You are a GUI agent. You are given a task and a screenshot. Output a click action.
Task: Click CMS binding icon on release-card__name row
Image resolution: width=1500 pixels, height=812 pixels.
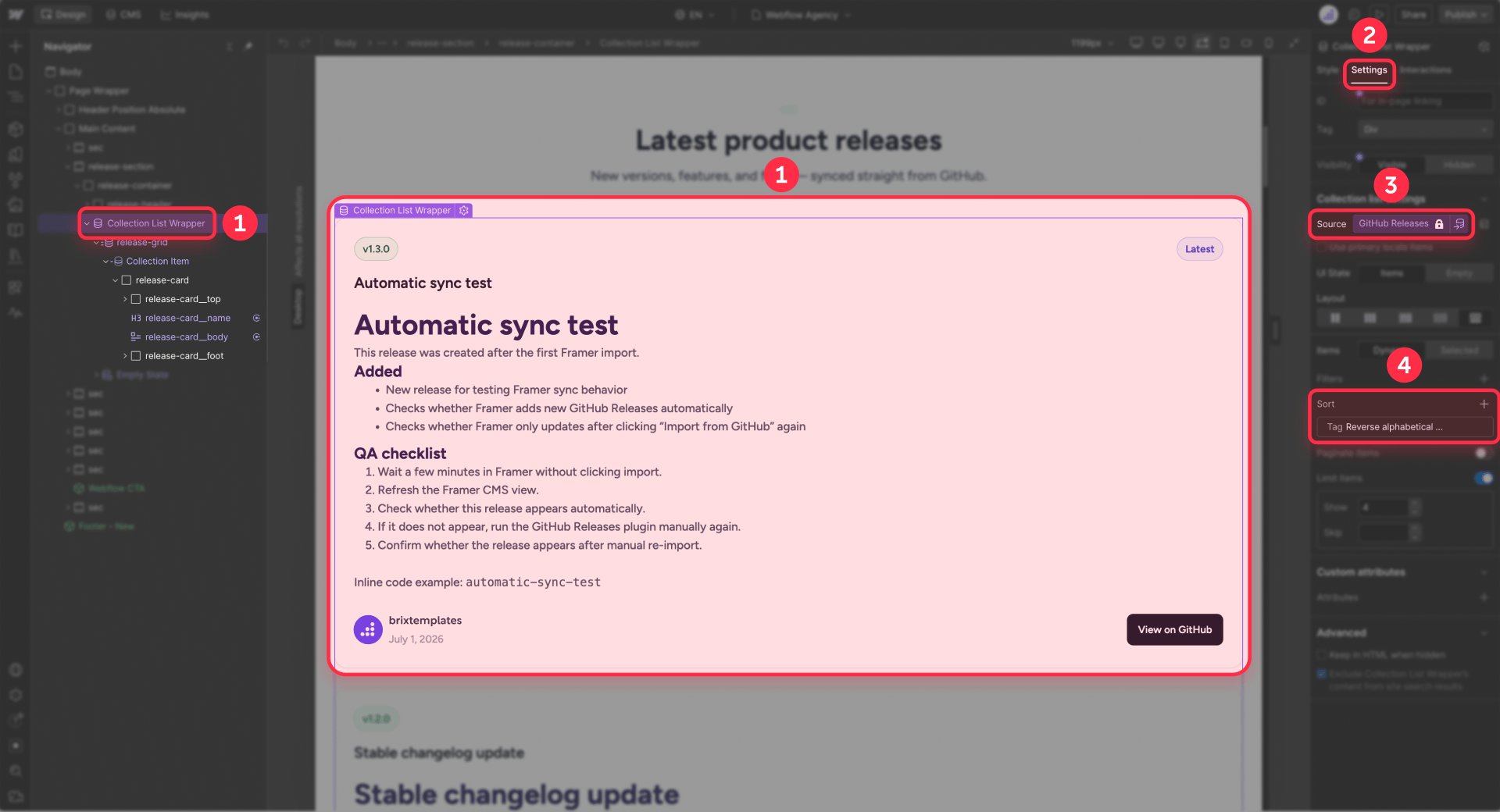pyautogui.click(x=256, y=319)
